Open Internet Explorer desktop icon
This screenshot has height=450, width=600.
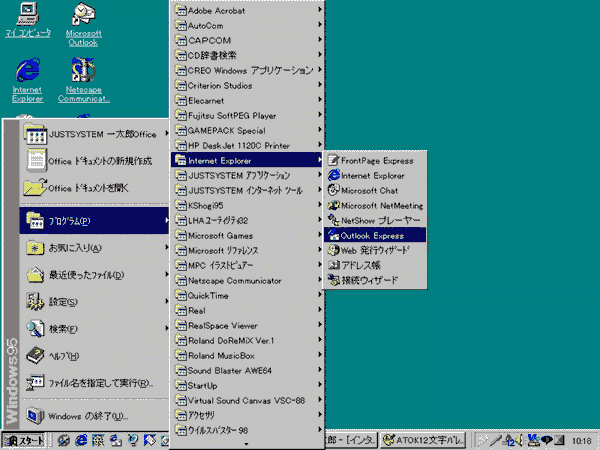coord(28,80)
